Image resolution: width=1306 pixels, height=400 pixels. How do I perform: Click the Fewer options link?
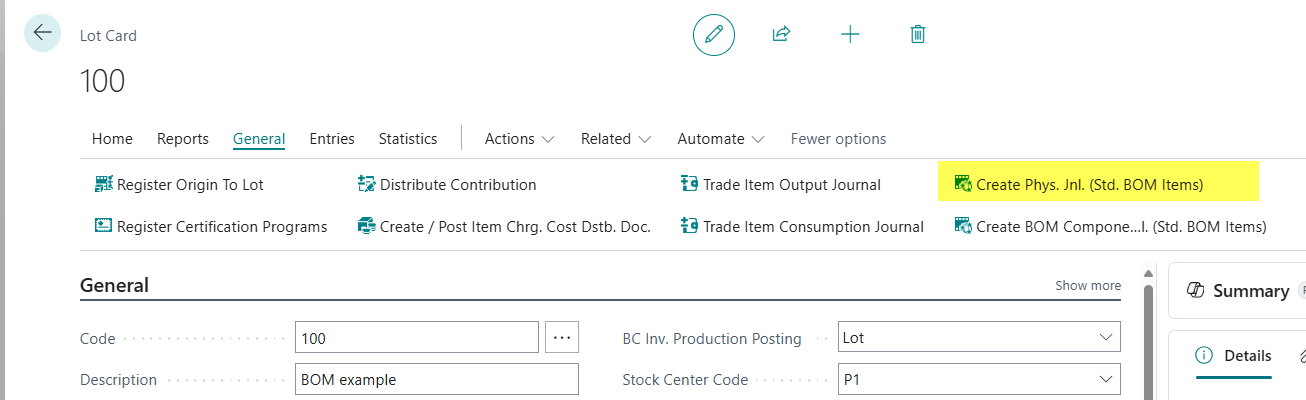tap(838, 139)
